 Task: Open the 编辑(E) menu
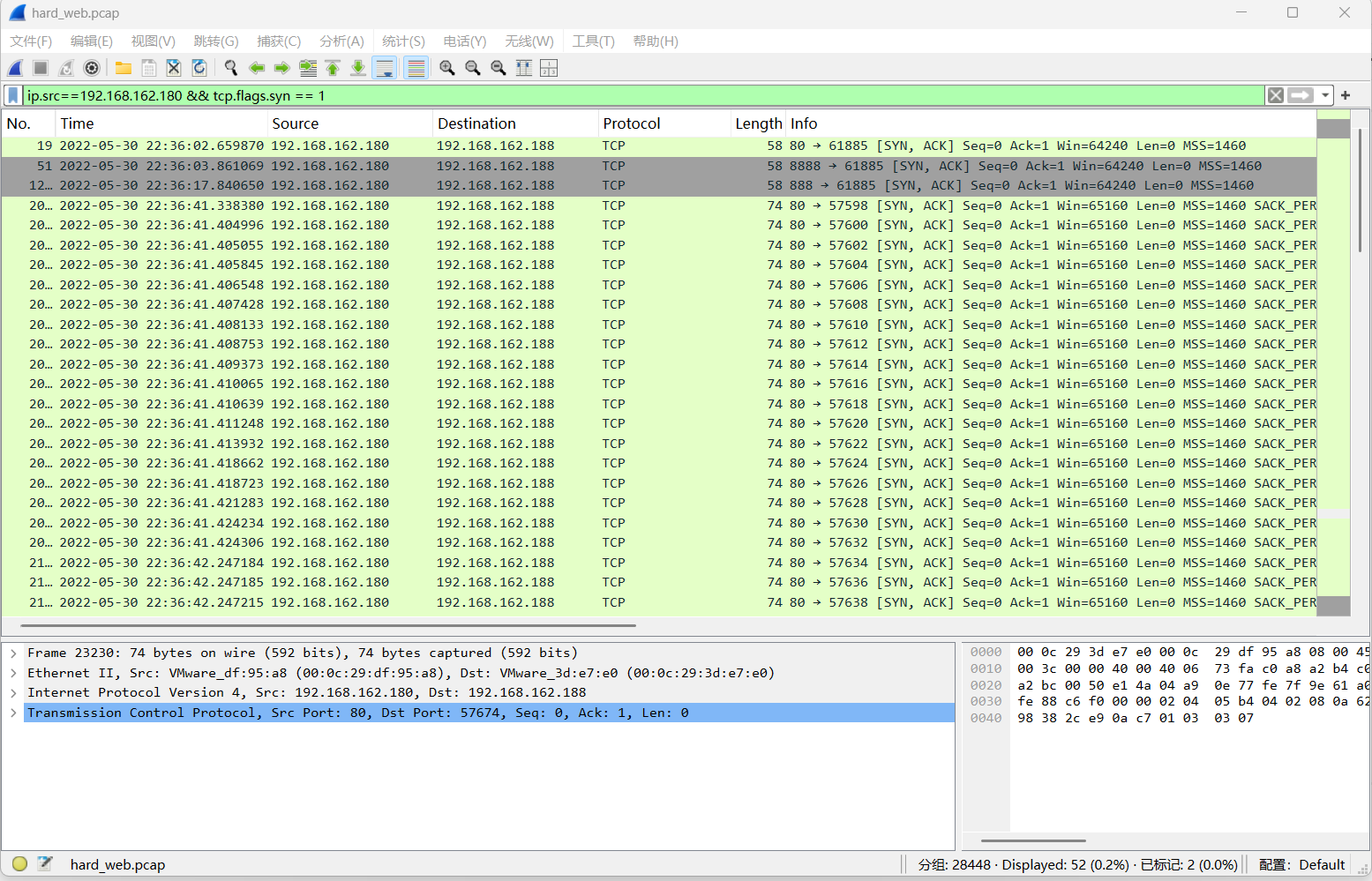pos(92,41)
